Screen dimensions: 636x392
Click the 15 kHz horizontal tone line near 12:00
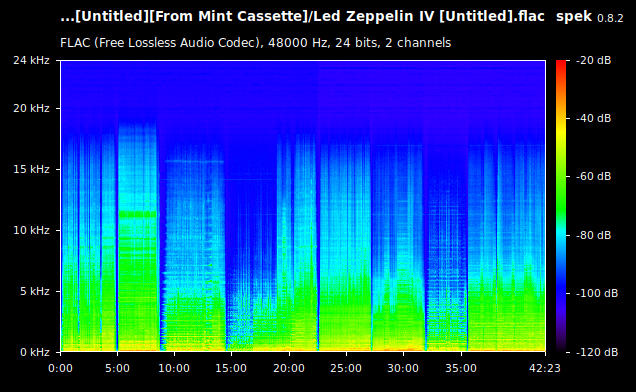[x=194, y=162]
